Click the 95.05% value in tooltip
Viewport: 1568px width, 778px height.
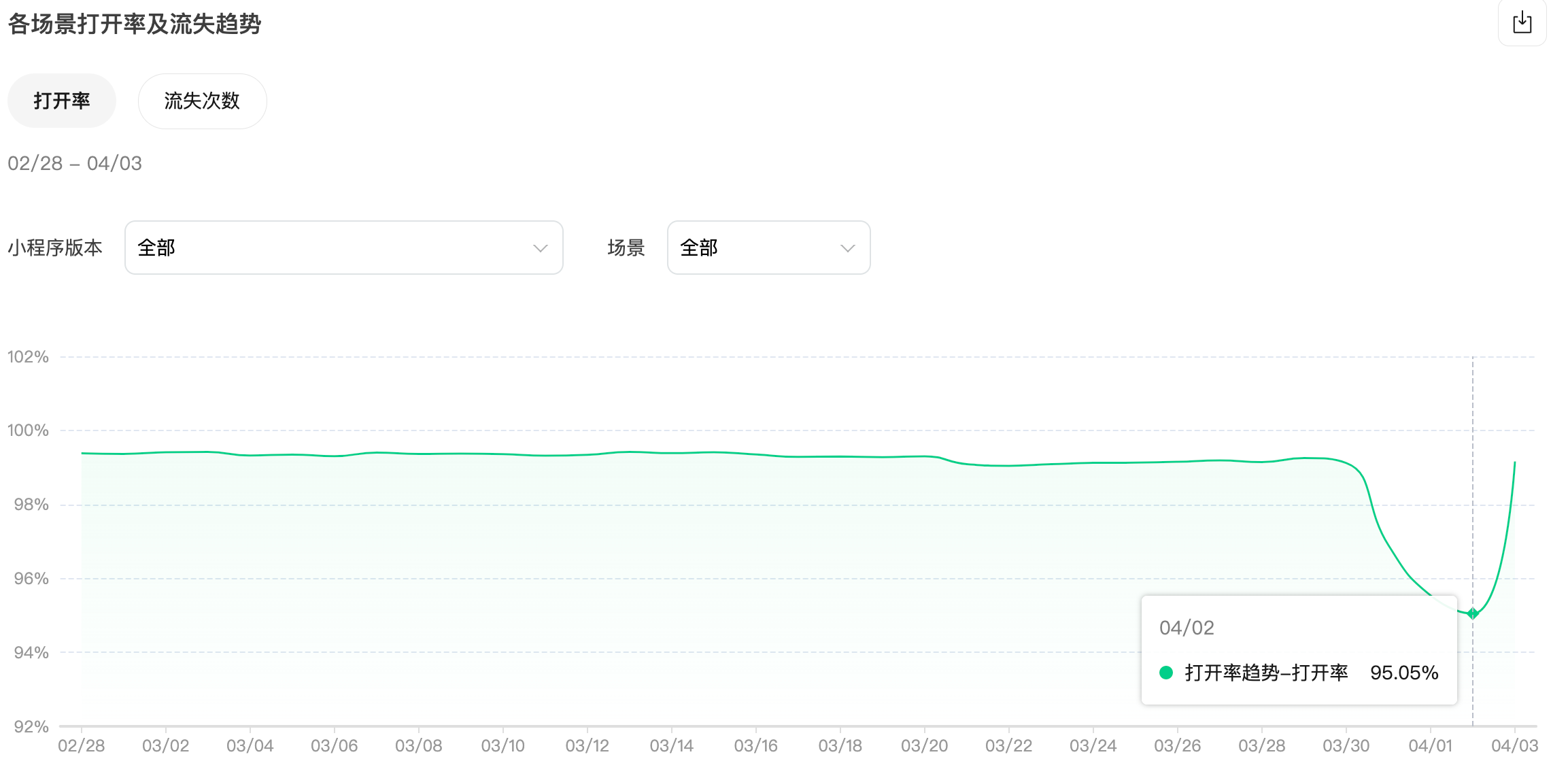pos(1404,673)
